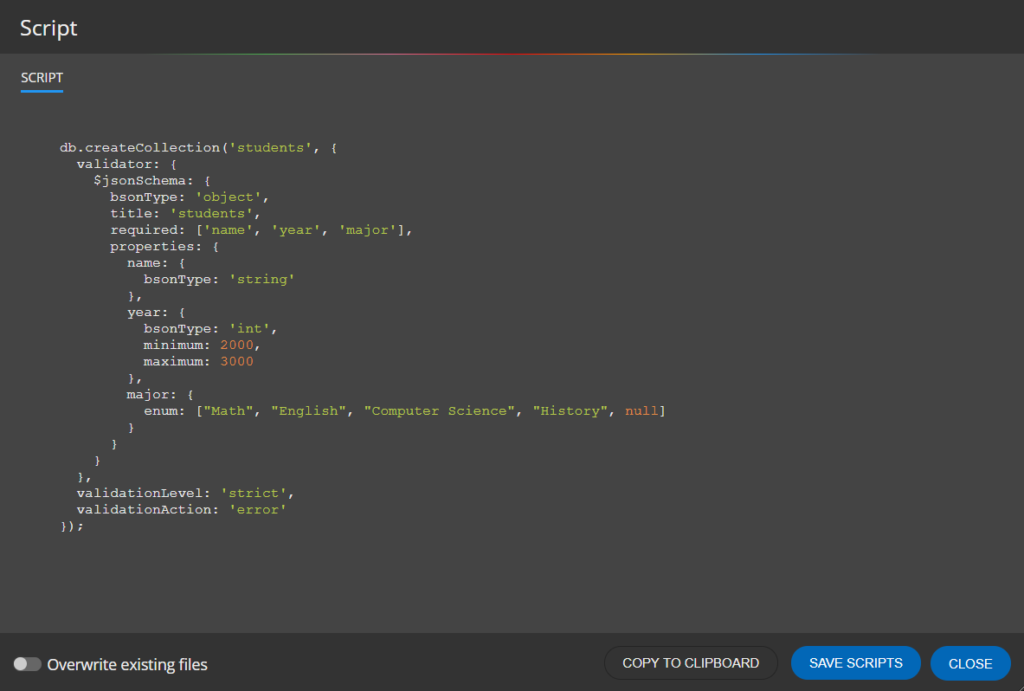The height and width of the screenshot is (691, 1024).
Task: Click "English" in the enum list
Action: point(308,411)
